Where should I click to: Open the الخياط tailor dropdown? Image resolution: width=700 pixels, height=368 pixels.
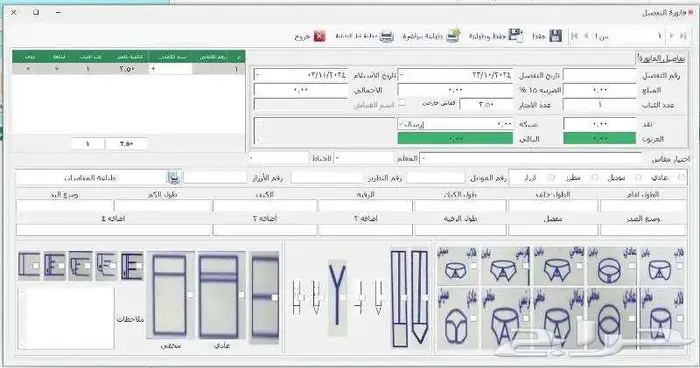[x=279, y=158]
